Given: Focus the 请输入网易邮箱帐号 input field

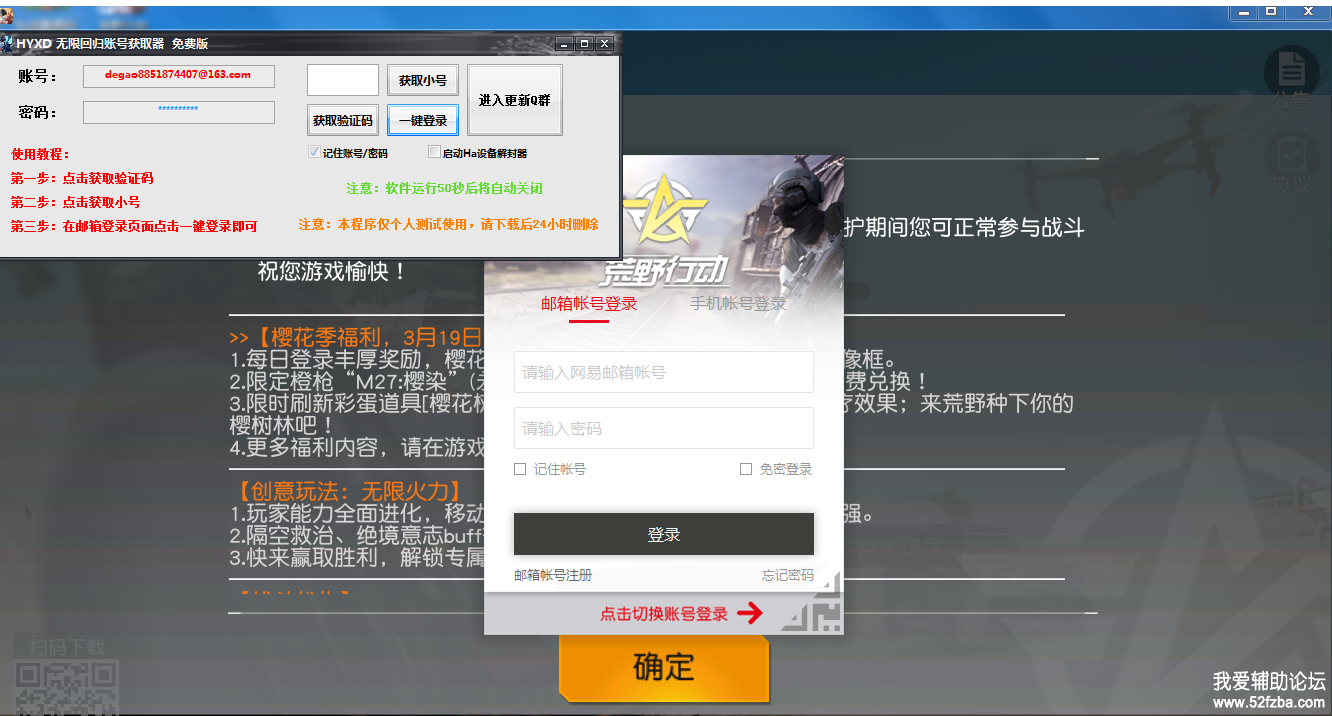Looking at the screenshot, I should point(664,372).
